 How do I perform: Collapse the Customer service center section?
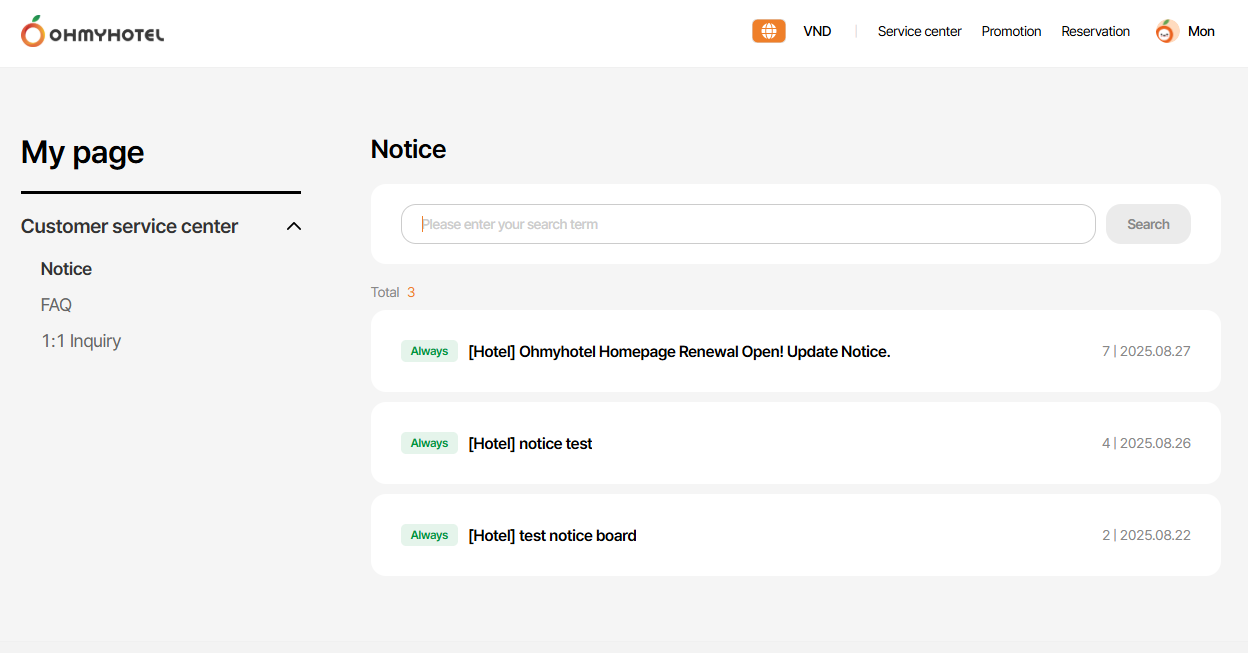click(293, 226)
